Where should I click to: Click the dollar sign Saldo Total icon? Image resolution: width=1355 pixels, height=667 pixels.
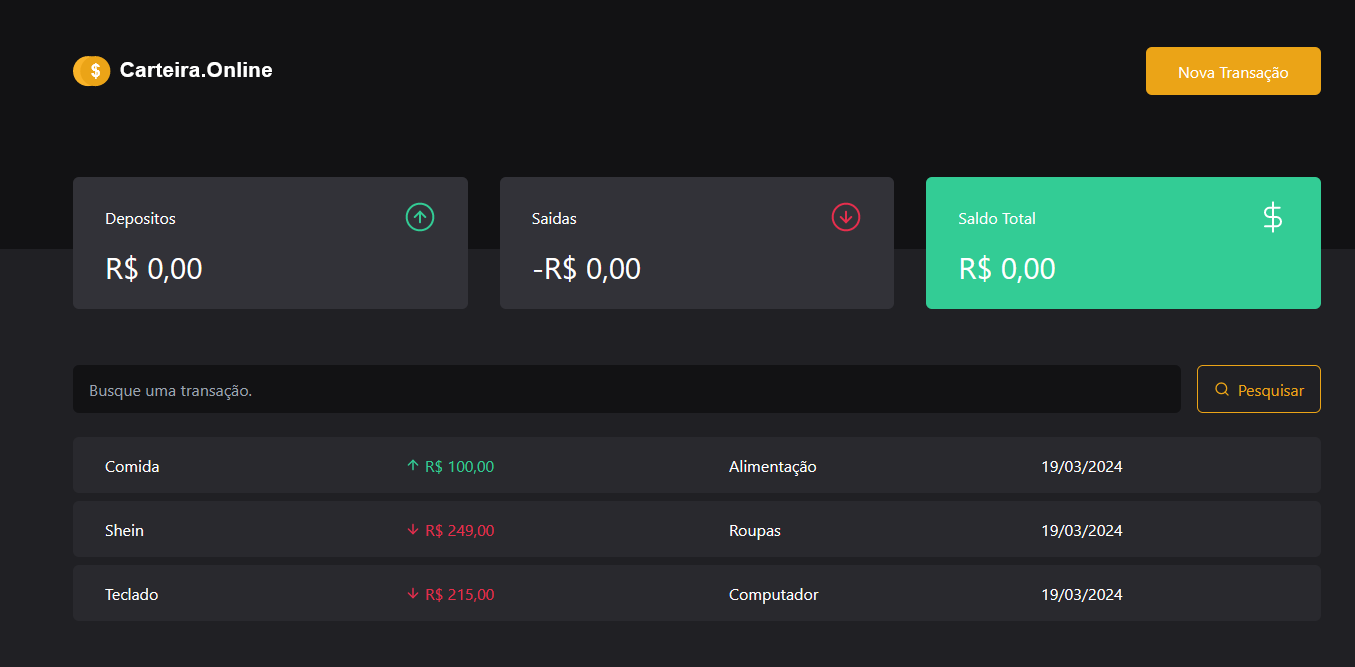[x=1272, y=217]
